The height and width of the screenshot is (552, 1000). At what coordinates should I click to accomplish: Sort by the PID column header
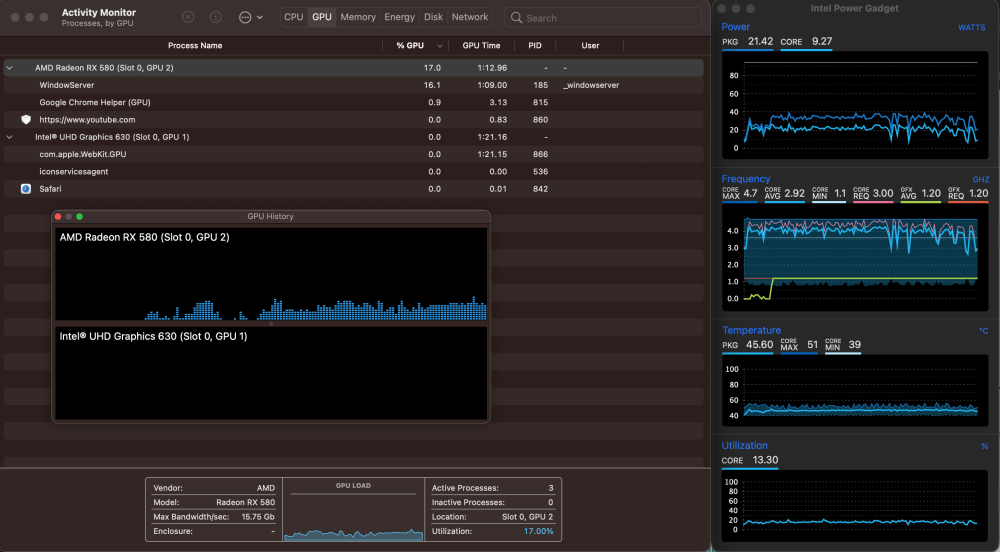point(534,45)
